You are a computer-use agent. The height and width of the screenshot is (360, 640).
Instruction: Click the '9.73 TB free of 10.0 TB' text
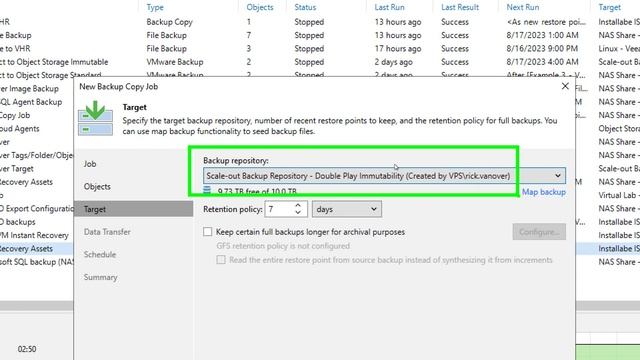257,191
